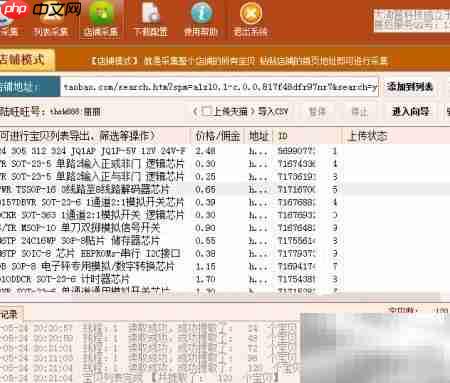Click the 地址 column header

259,136
